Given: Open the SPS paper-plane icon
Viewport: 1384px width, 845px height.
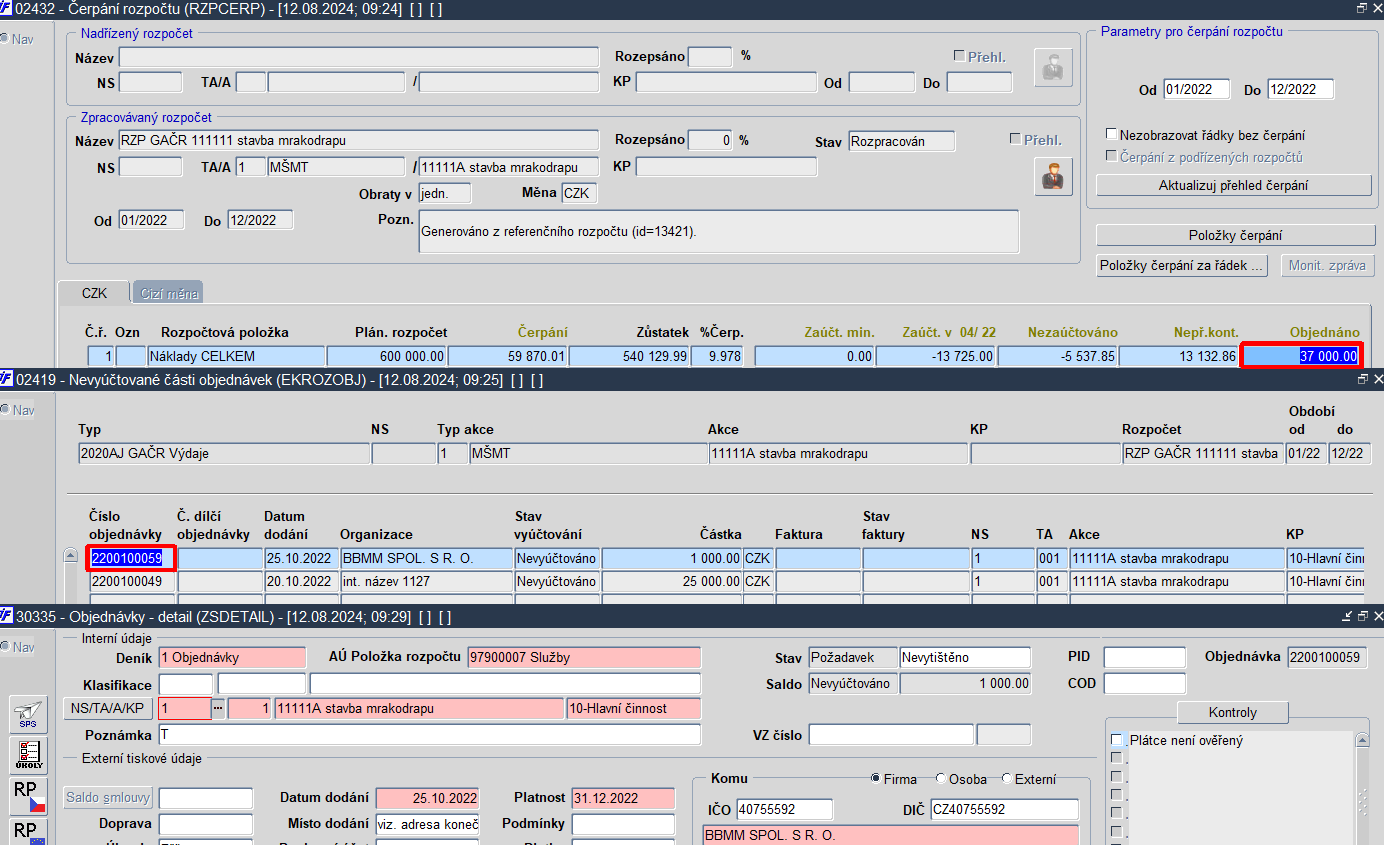Looking at the screenshot, I should 27,715.
